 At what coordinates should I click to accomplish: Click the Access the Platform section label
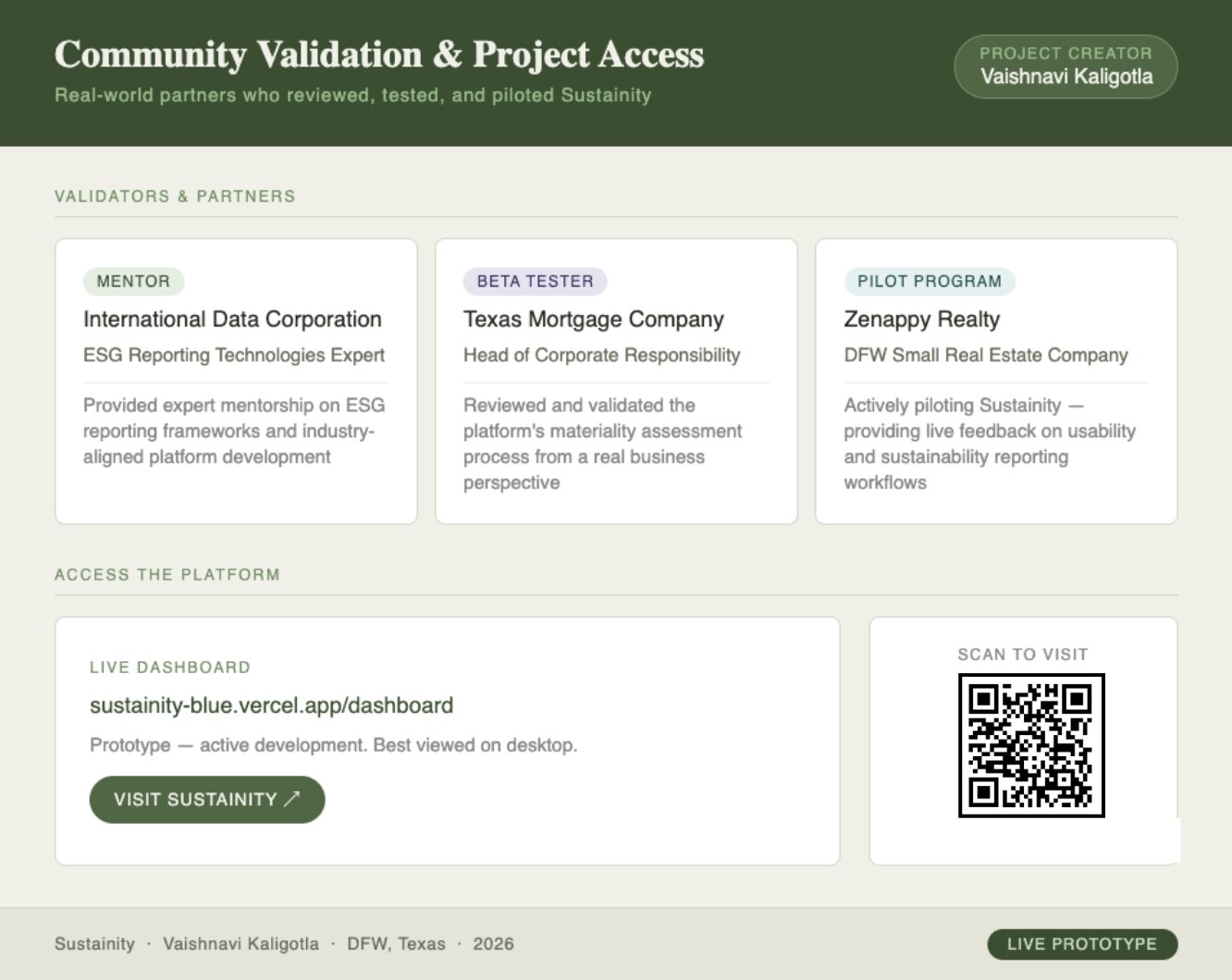(167, 574)
